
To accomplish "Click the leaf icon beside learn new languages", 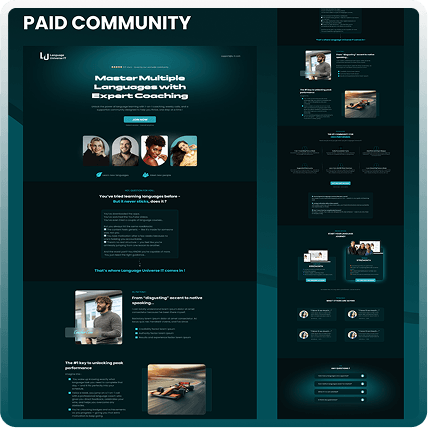I will click(x=99, y=175).
